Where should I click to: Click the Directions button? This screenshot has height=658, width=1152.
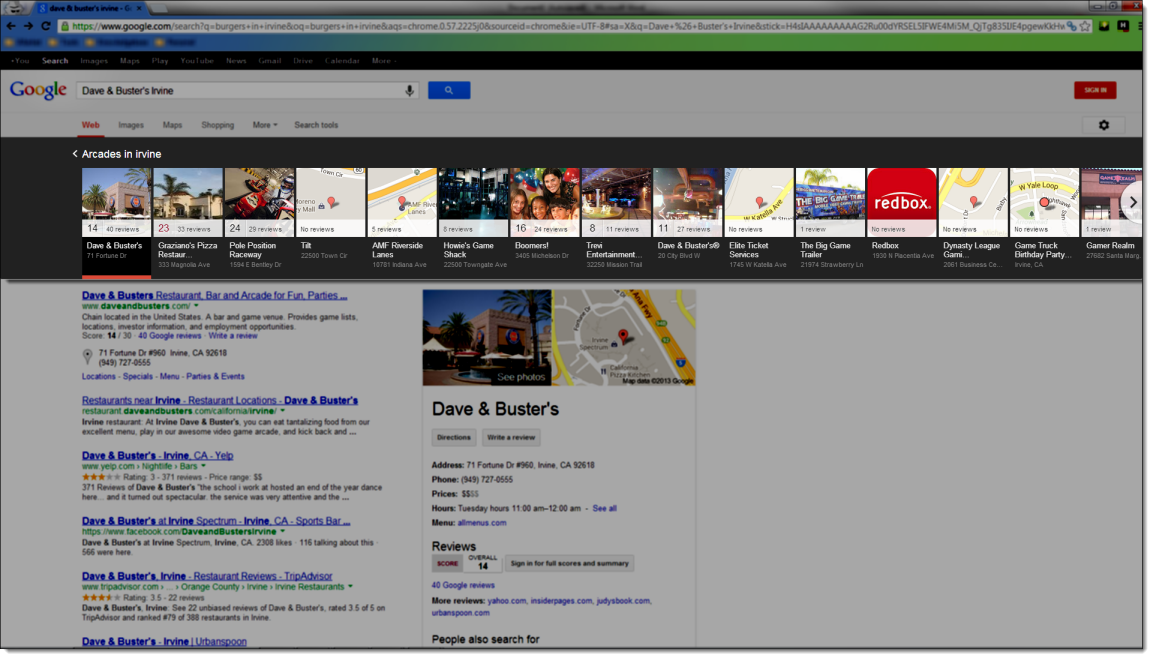(453, 438)
